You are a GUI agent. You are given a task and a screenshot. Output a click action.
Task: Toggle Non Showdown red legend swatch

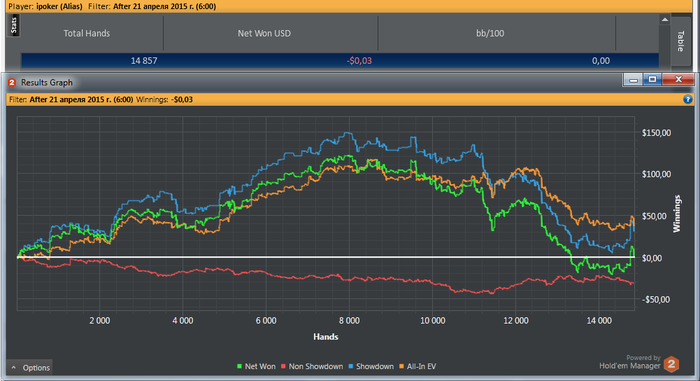pyautogui.click(x=283, y=366)
